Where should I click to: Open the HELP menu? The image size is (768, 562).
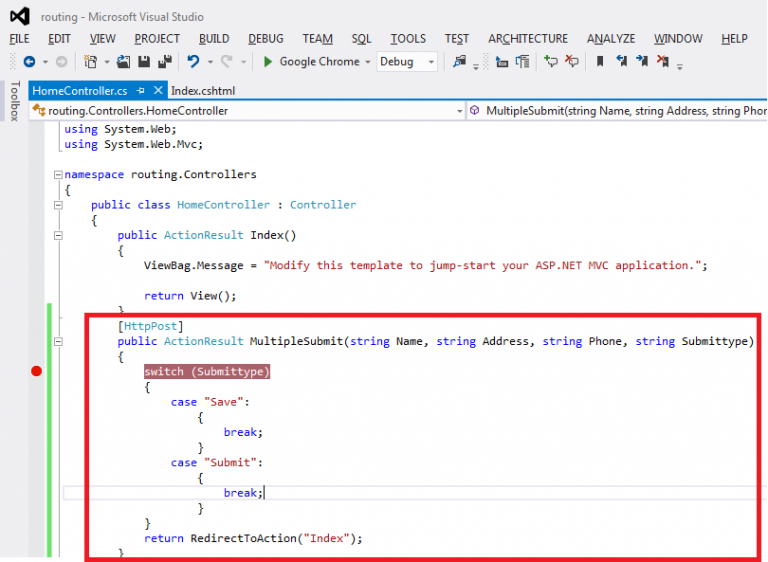coord(734,38)
